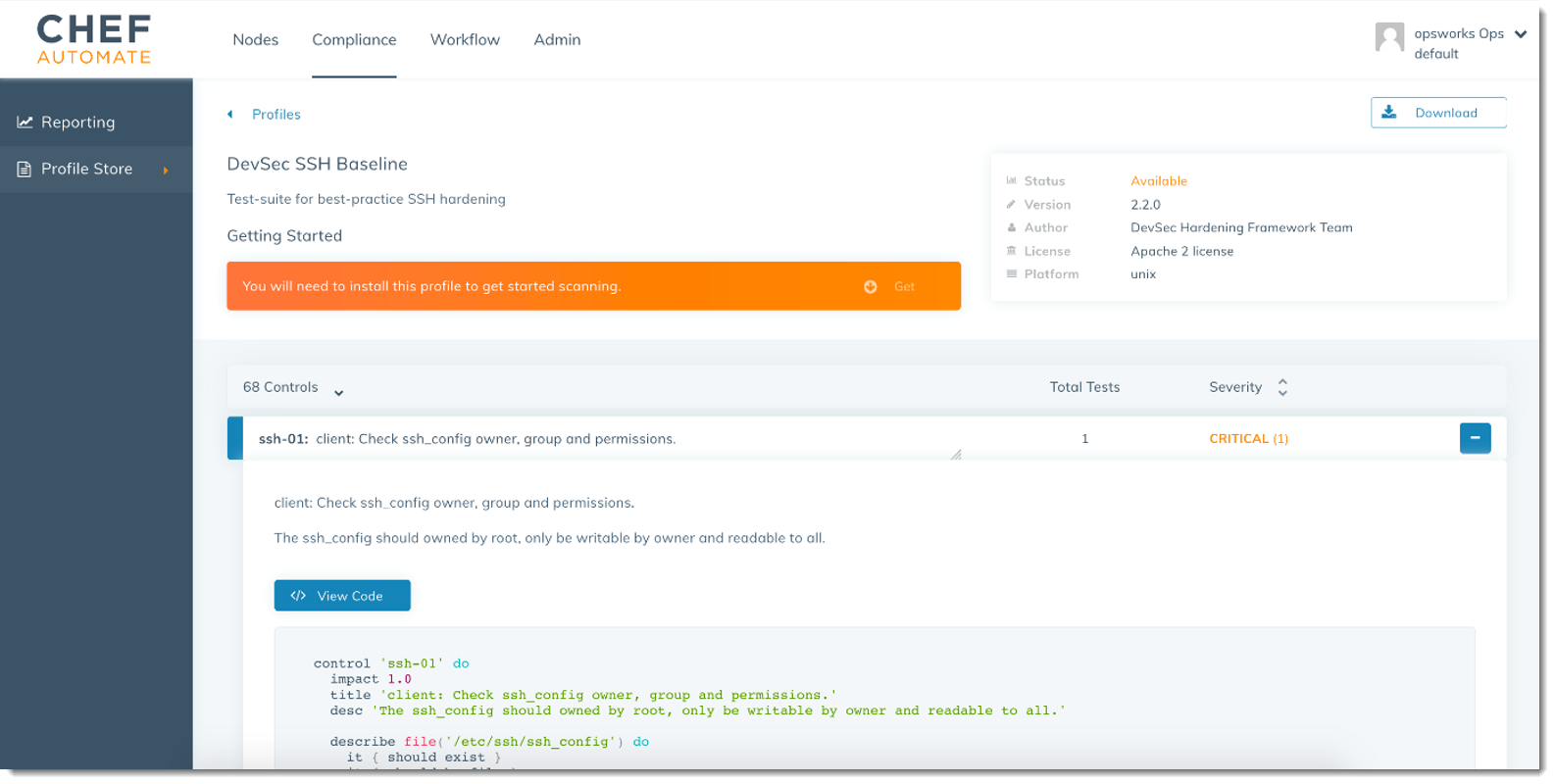Click the unix platform value

pos(1143,274)
